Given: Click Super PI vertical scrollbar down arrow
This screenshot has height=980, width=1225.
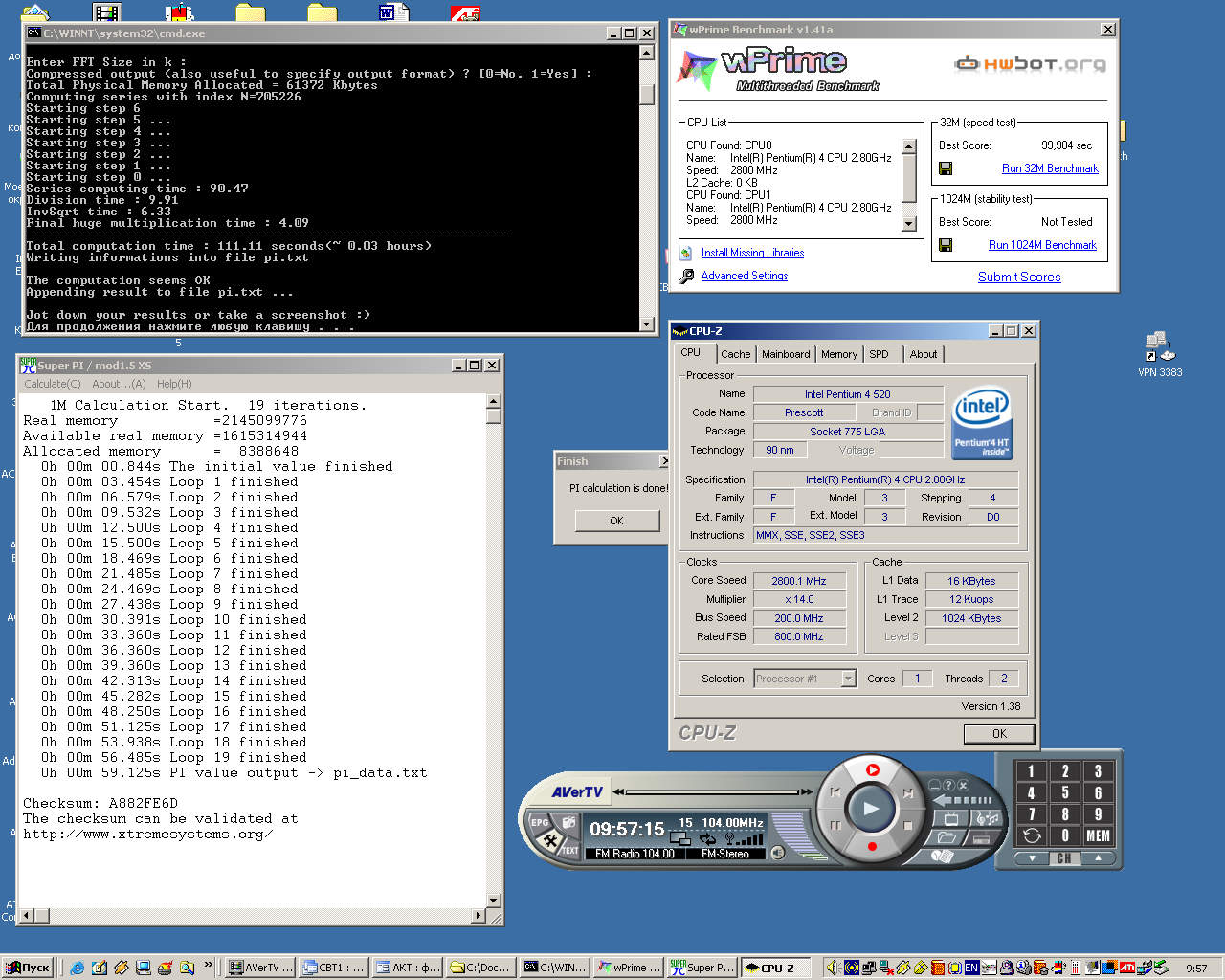Looking at the screenshot, I should tap(494, 901).
